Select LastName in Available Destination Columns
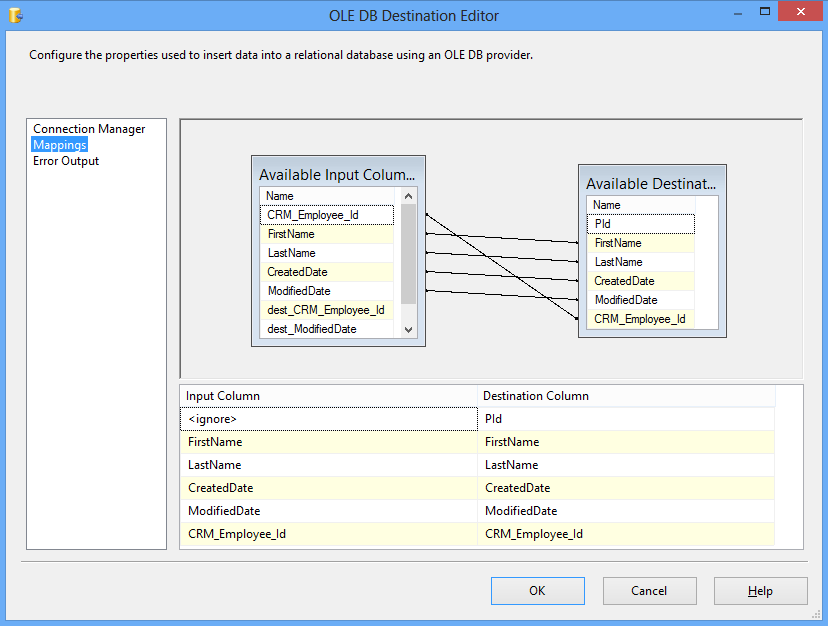Screen dimensions: 828x626 point(641,262)
